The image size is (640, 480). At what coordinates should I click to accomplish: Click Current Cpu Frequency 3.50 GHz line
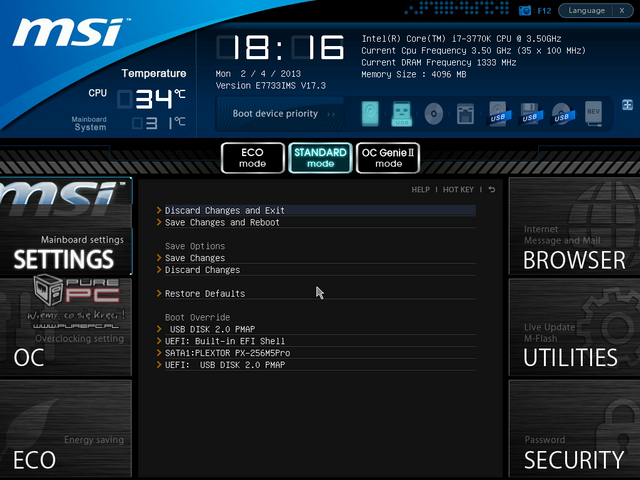click(x=473, y=51)
